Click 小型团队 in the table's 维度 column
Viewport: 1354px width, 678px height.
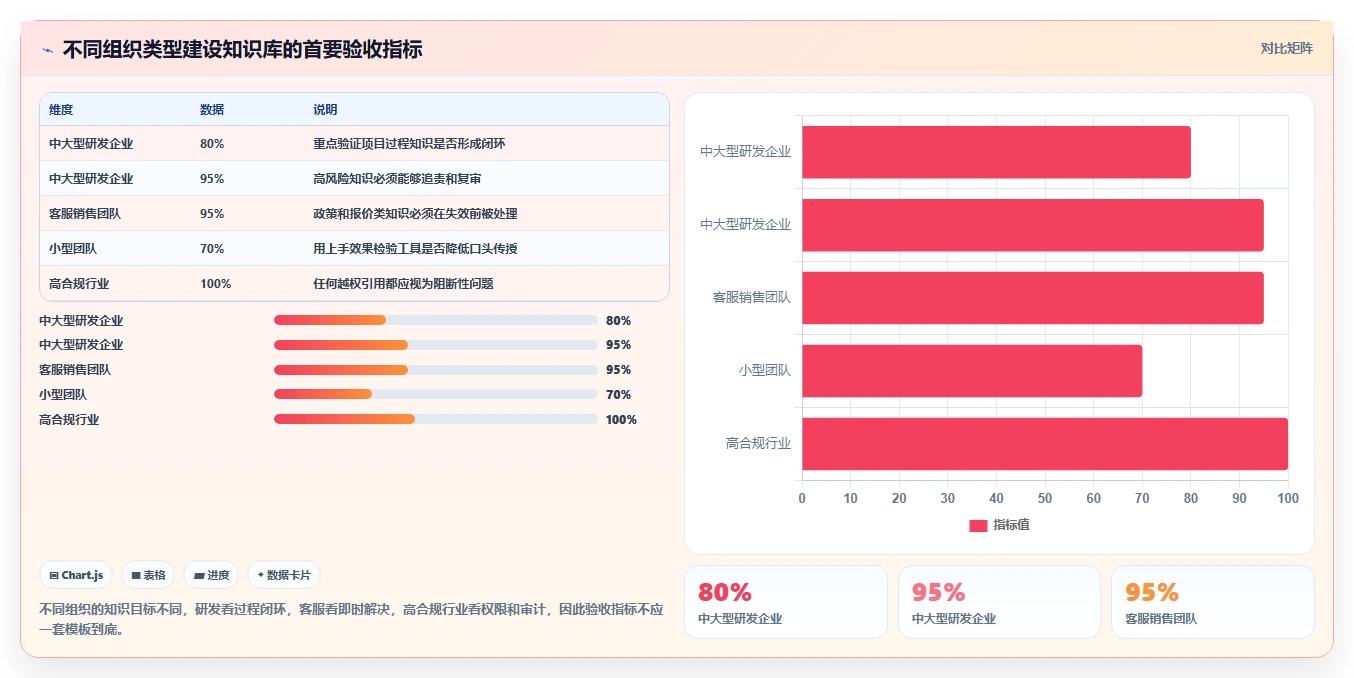point(73,249)
